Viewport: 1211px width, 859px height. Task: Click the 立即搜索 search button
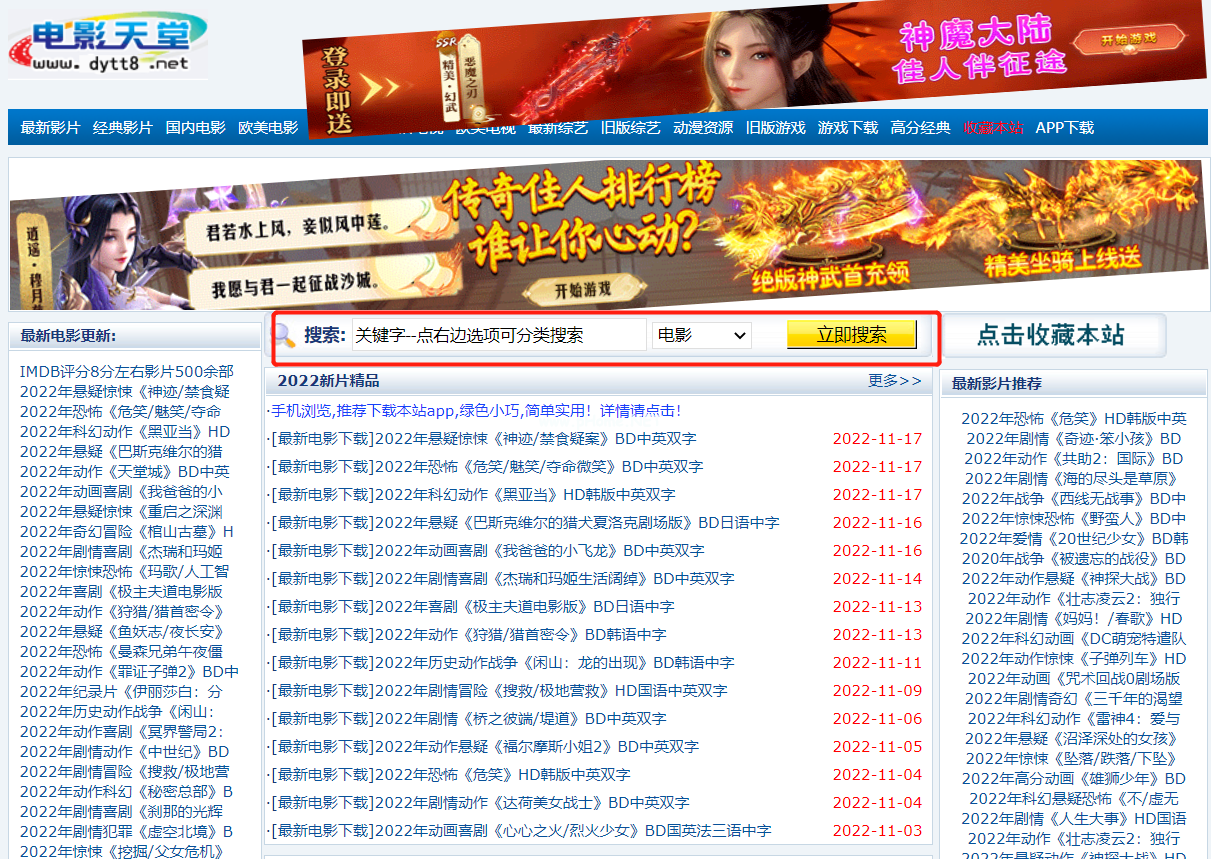pyautogui.click(x=851, y=335)
